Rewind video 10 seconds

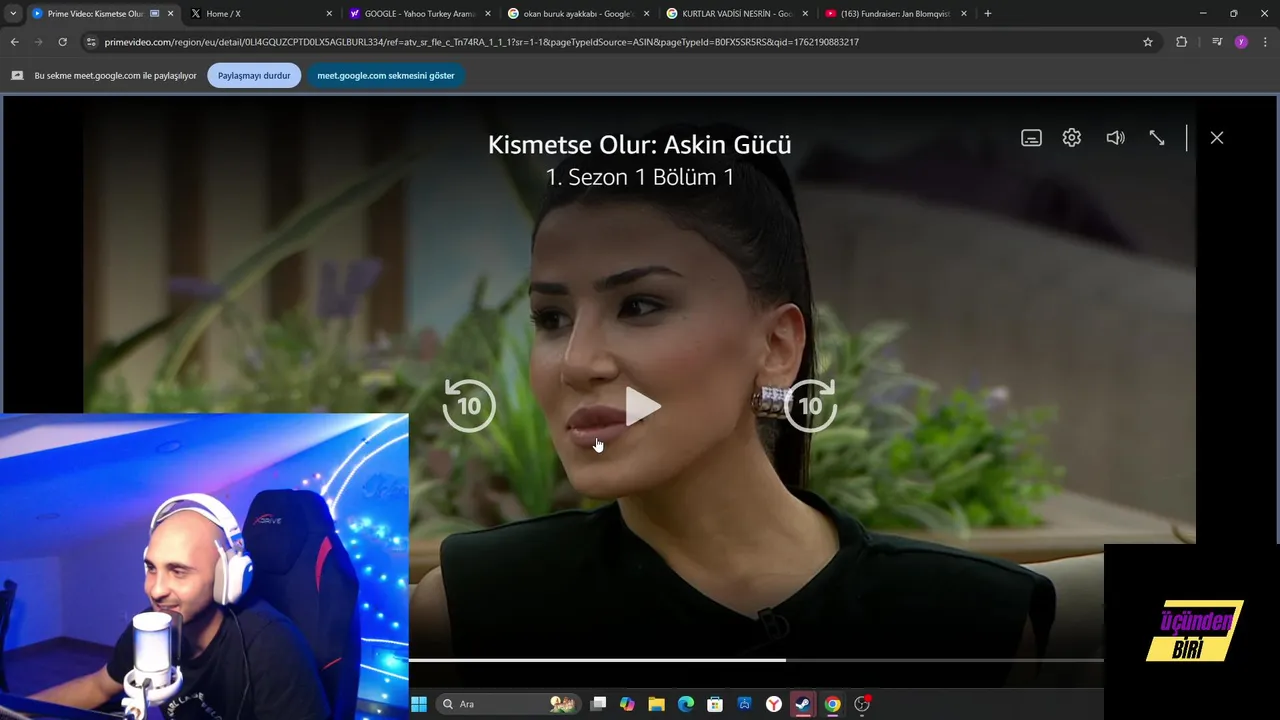(x=469, y=405)
